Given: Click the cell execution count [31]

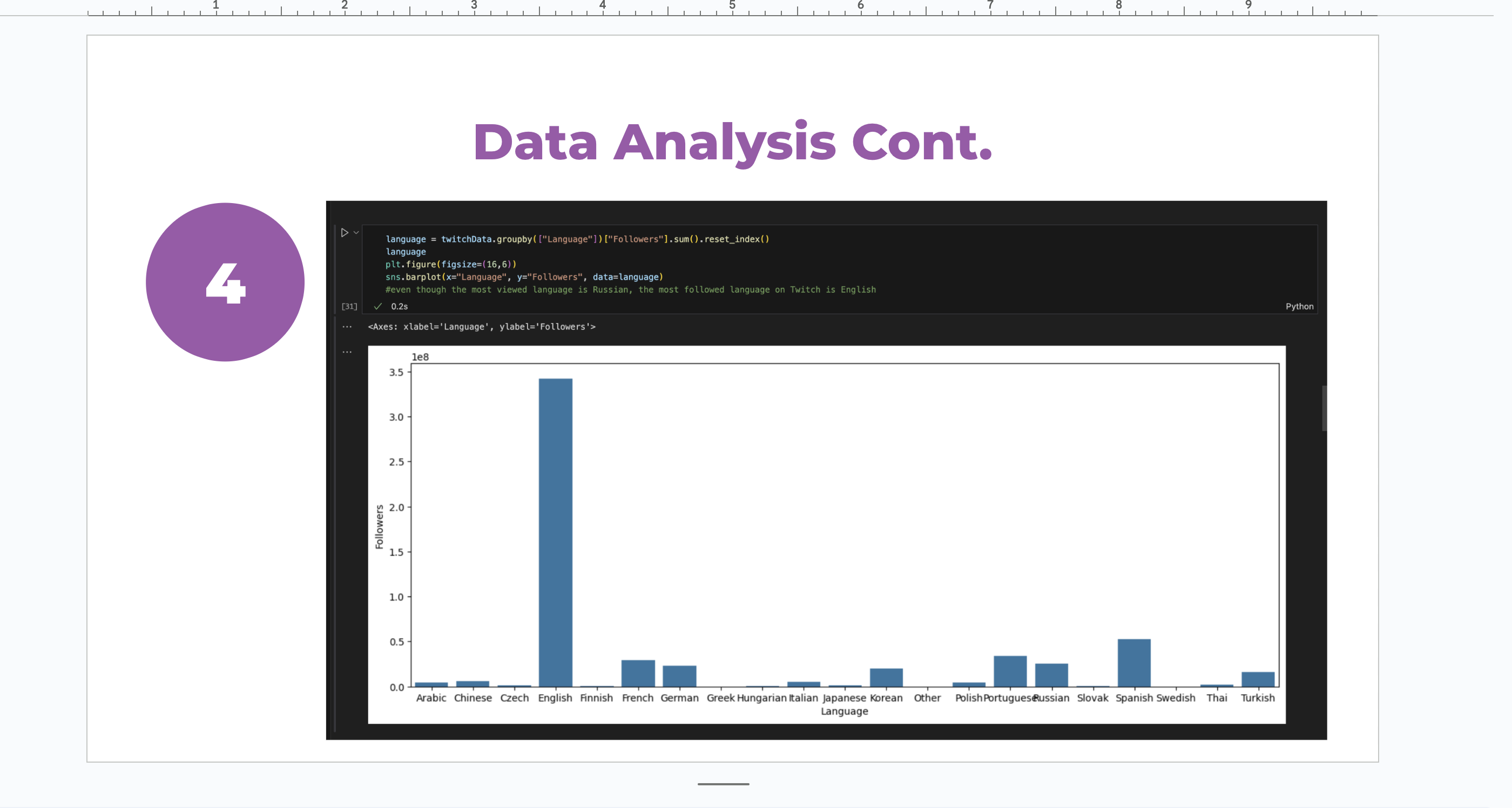Looking at the screenshot, I should pyautogui.click(x=349, y=307).
